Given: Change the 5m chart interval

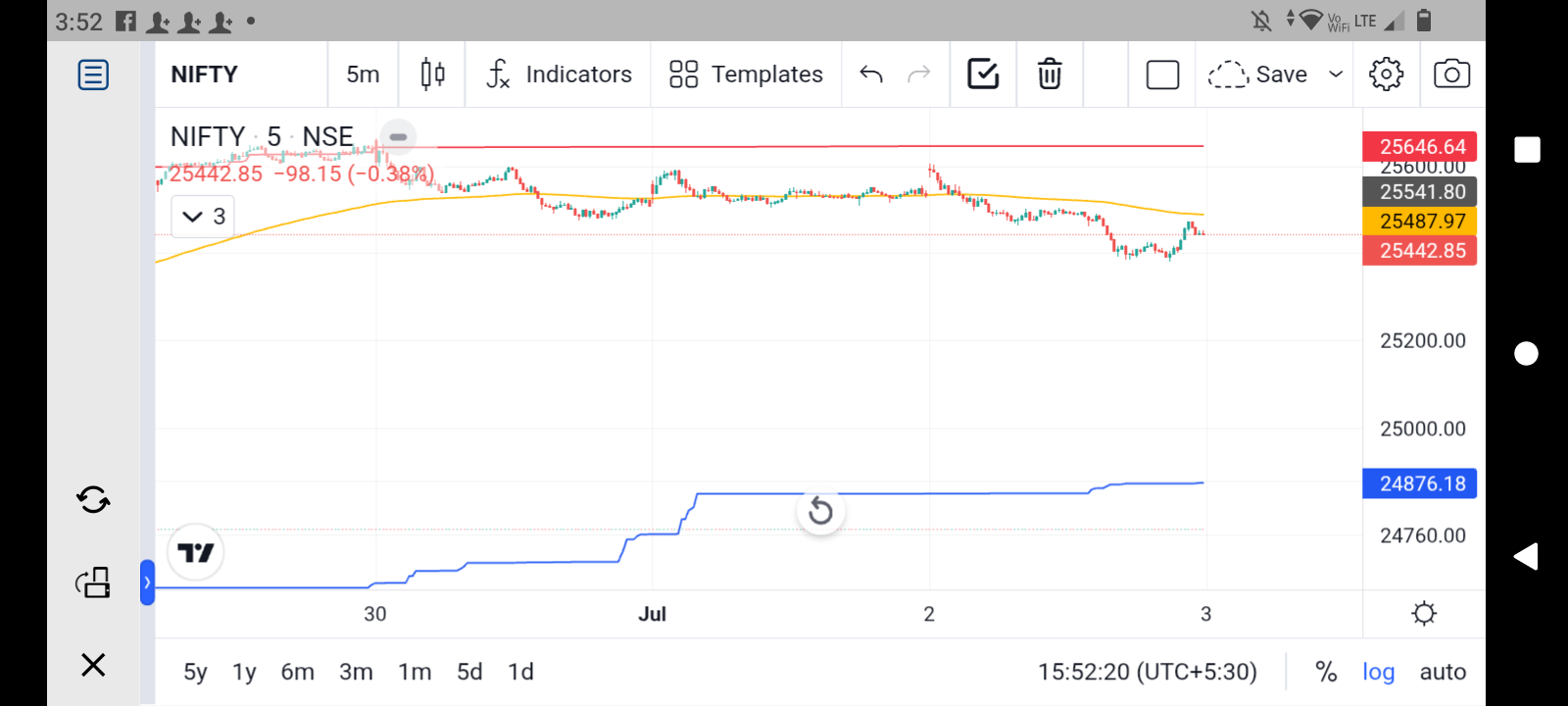Looking at the screenshot, I should [363, 75].
